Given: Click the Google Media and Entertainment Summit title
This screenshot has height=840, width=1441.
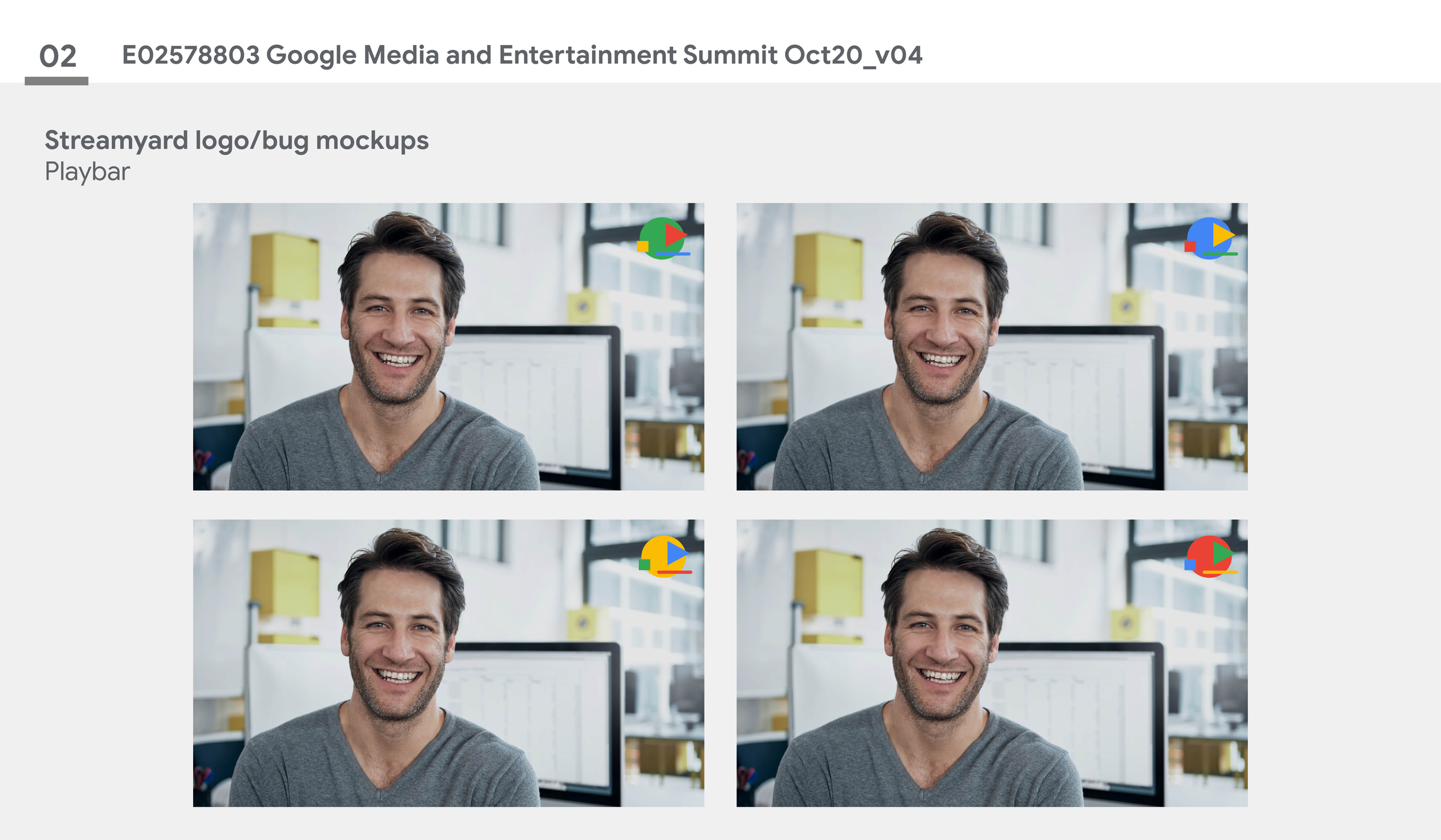Looking at the screenshot, I should click(522, 55).
